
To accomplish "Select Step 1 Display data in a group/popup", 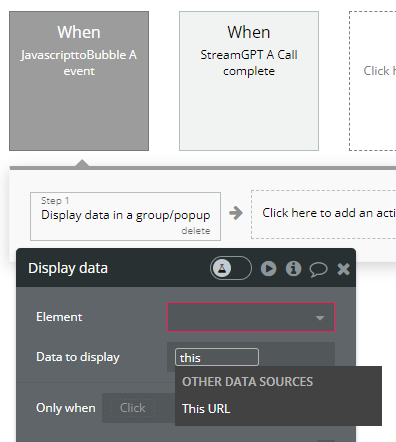I will (x=125, y=216).
